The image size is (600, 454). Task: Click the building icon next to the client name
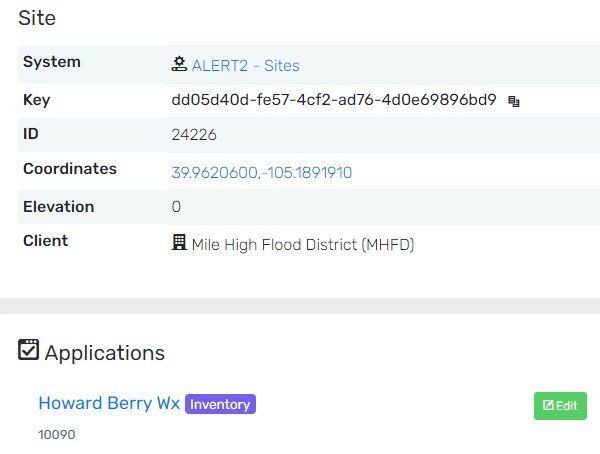pos(179,243)
